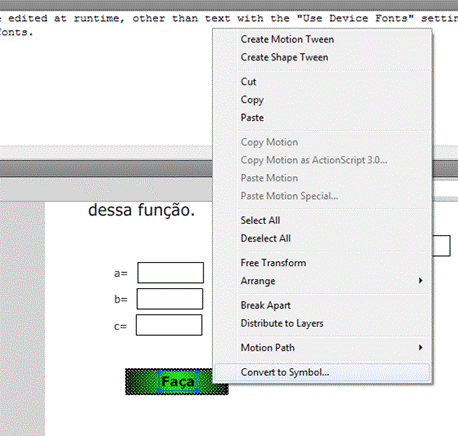This screenshot has width=458, height=436.
Task: Click the 'a=' label on stage
Action: (121, 273)
